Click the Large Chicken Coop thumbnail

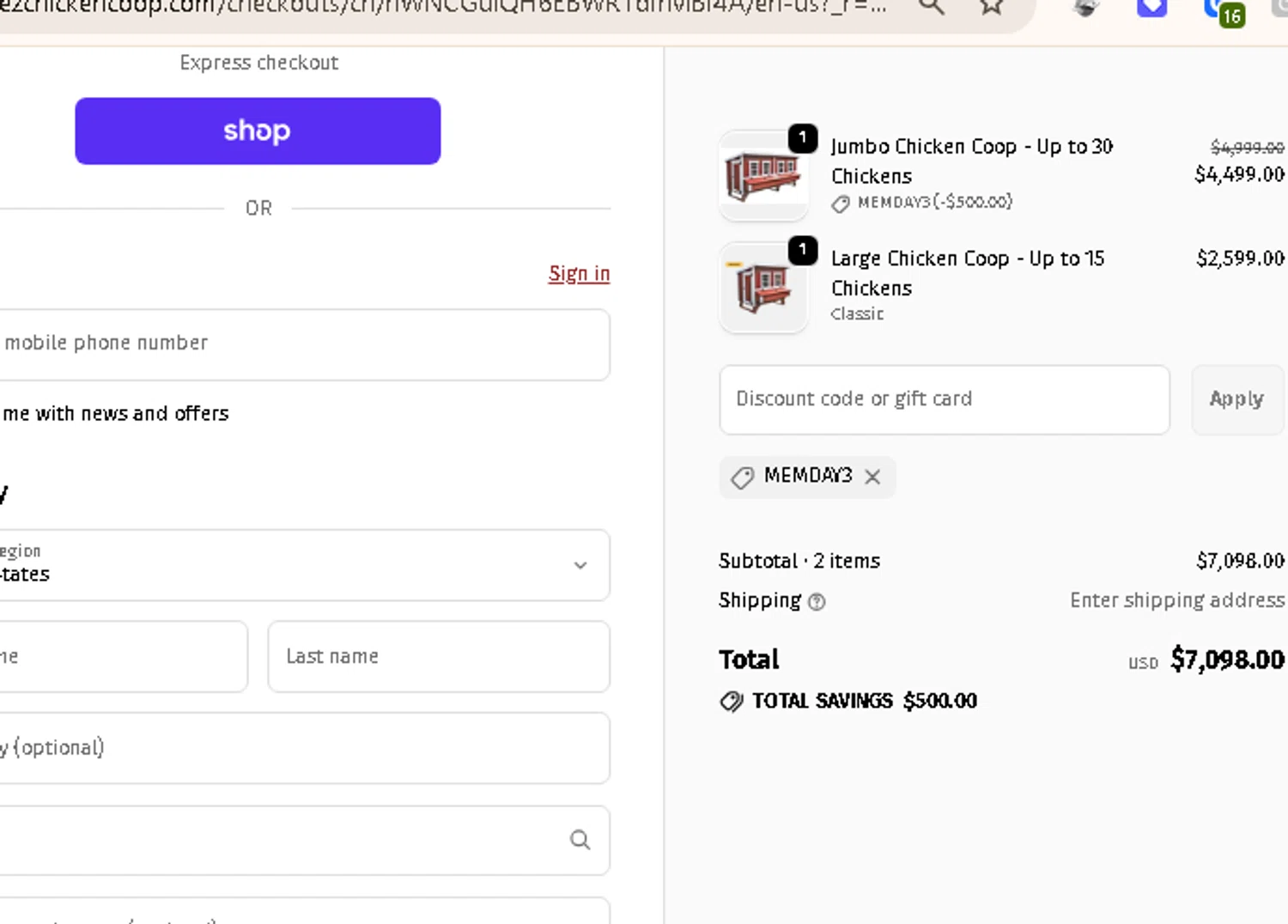[x=763, y=288]
